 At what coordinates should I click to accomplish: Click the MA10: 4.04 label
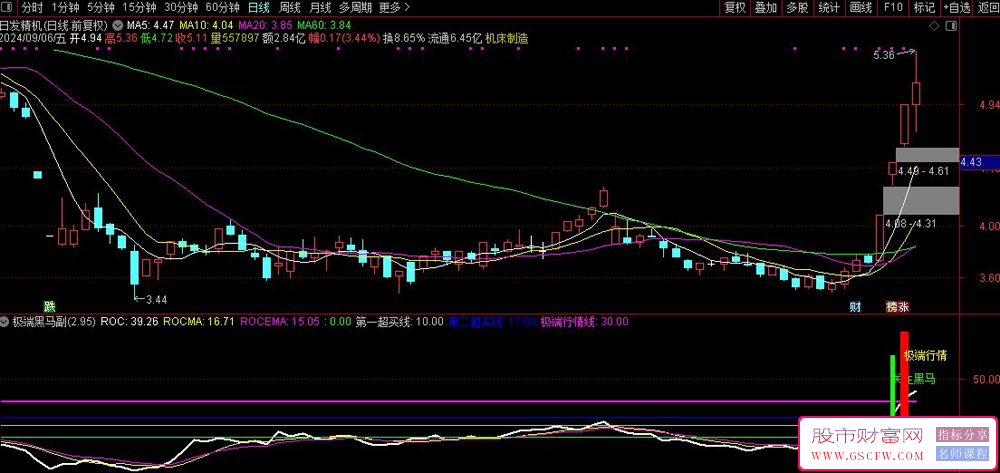207,26
